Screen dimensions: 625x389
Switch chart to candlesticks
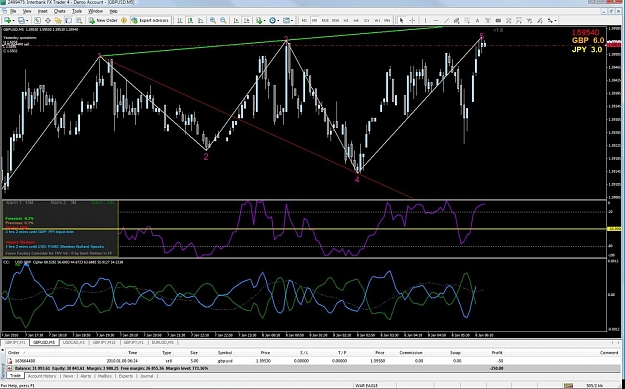190,20
